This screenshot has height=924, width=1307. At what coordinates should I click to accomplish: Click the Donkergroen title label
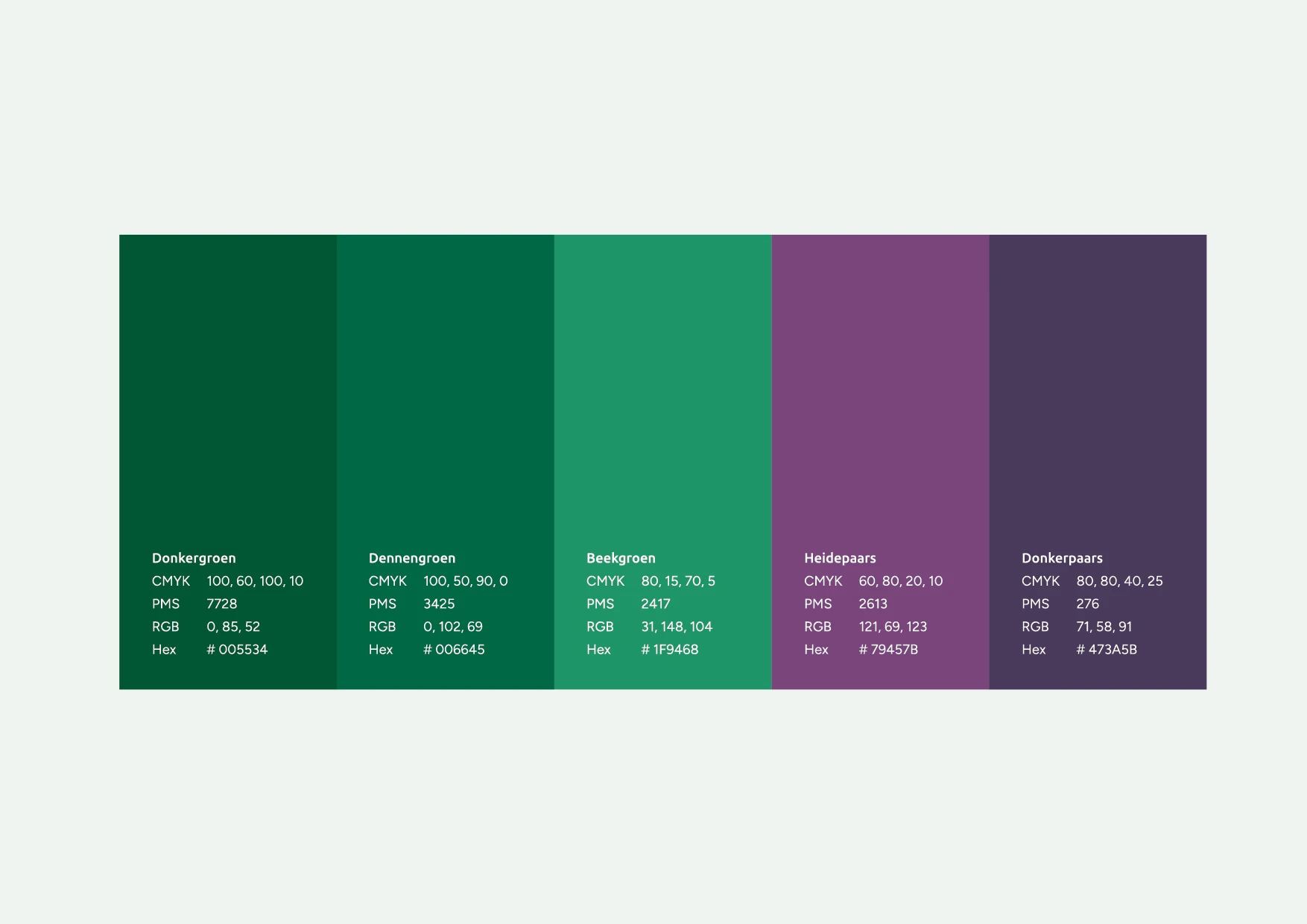click(x=194, y=558)
